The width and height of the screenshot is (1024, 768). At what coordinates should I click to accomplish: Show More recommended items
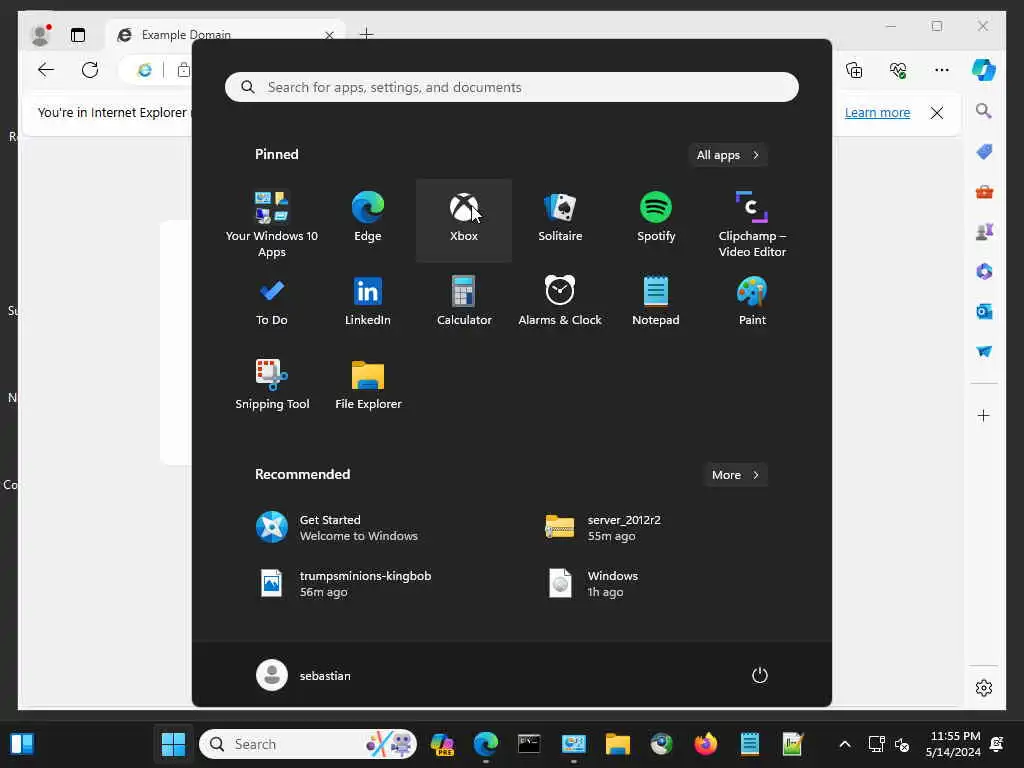pyautogui.click(x=735, y=475)
